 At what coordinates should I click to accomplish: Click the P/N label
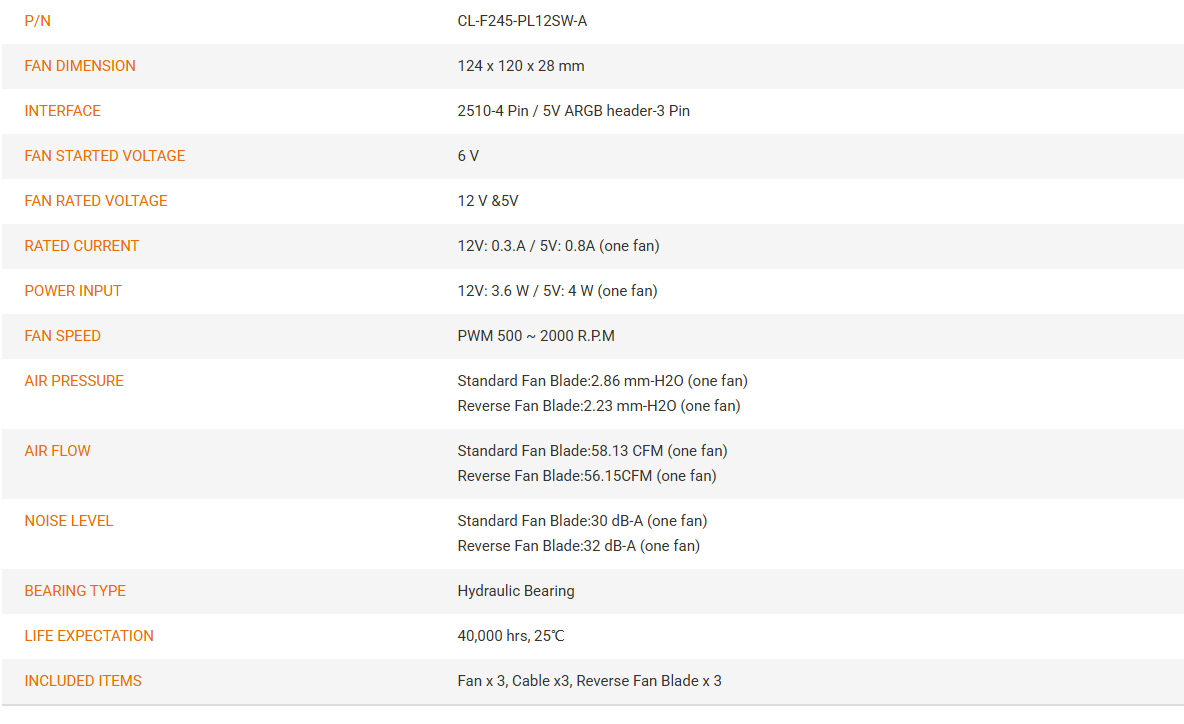coord(37,21)
